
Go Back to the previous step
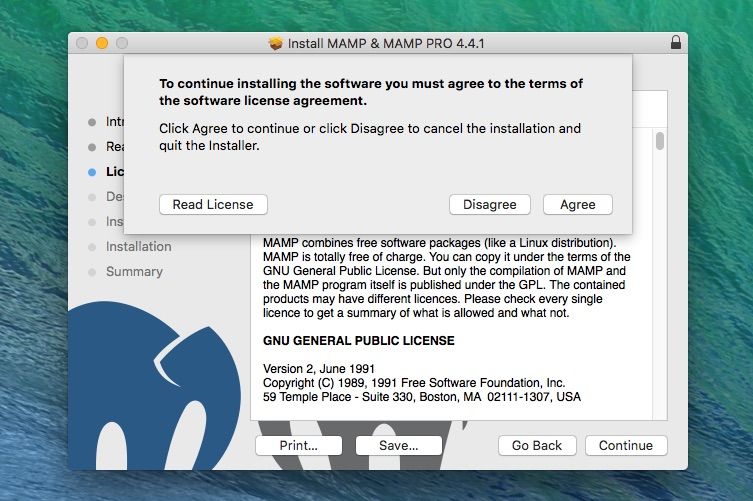pyautogui.click(x=537, y=446)
